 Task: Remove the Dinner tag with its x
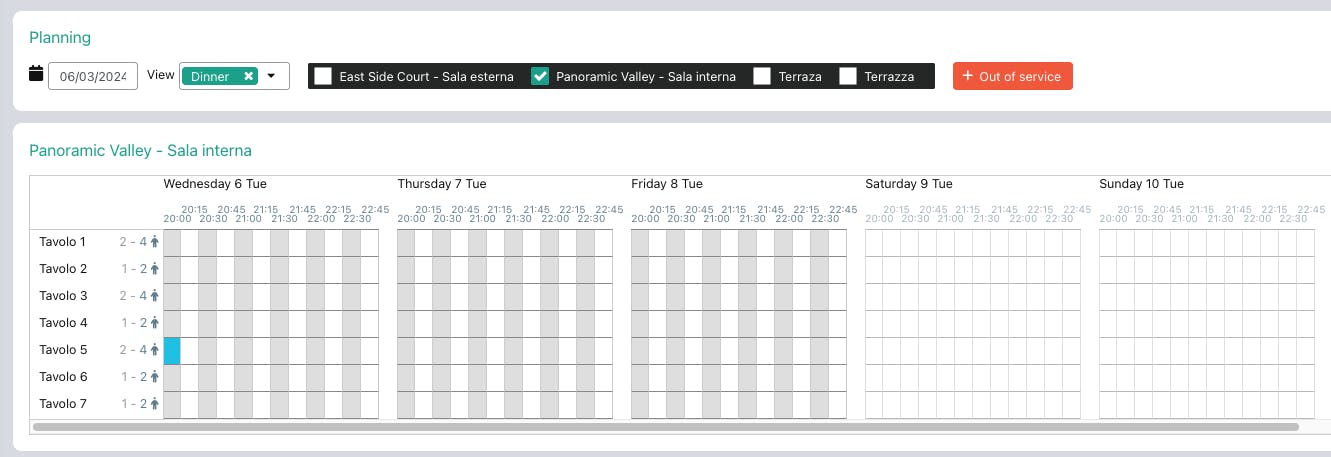pos(249,76)
